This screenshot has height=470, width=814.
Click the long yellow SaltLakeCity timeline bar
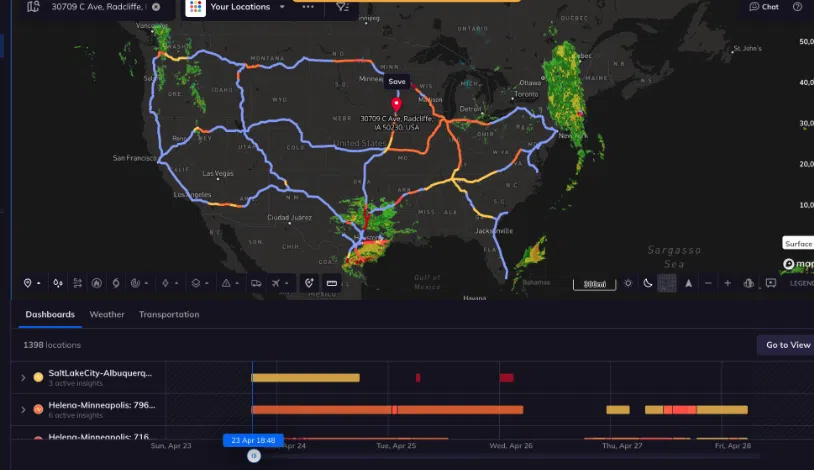click(x=305, y=378)
